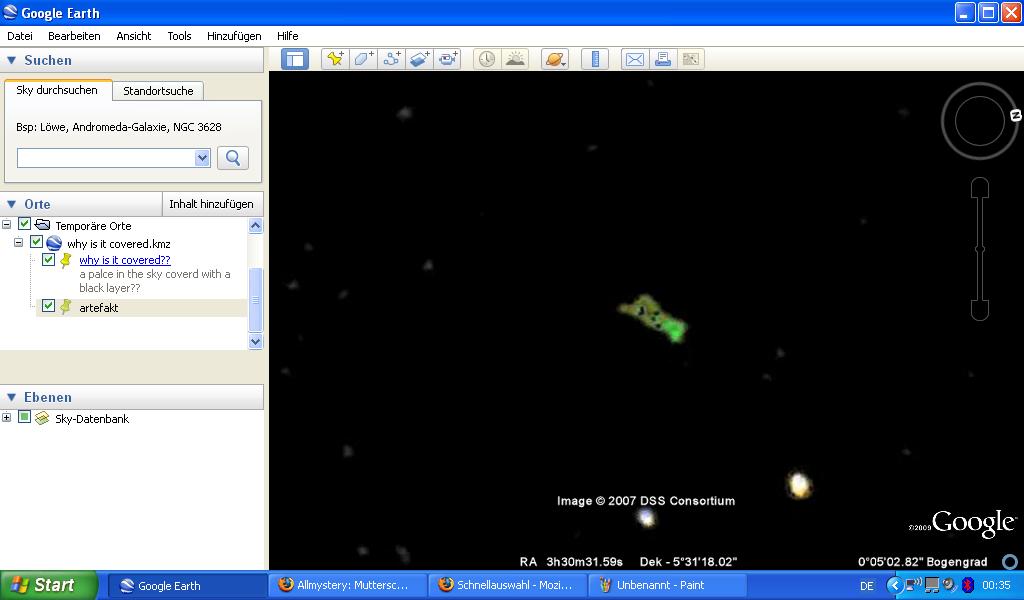
Task: Open the Windows Start menu
Action: [x=48, y=585]
